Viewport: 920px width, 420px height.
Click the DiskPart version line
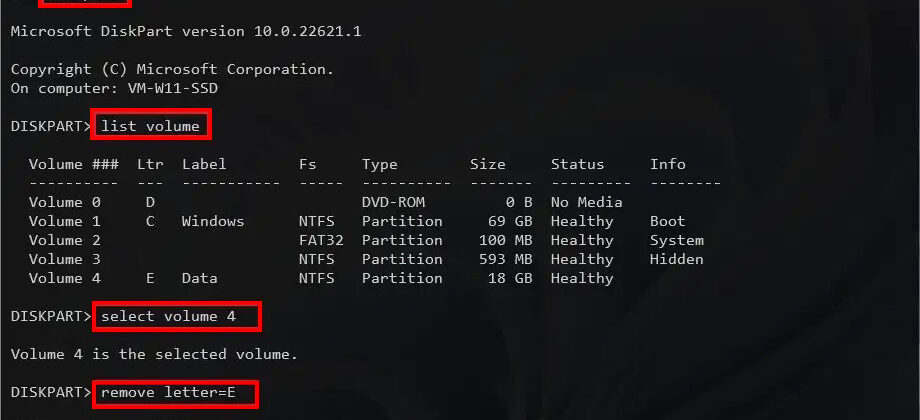pos(186,32)
